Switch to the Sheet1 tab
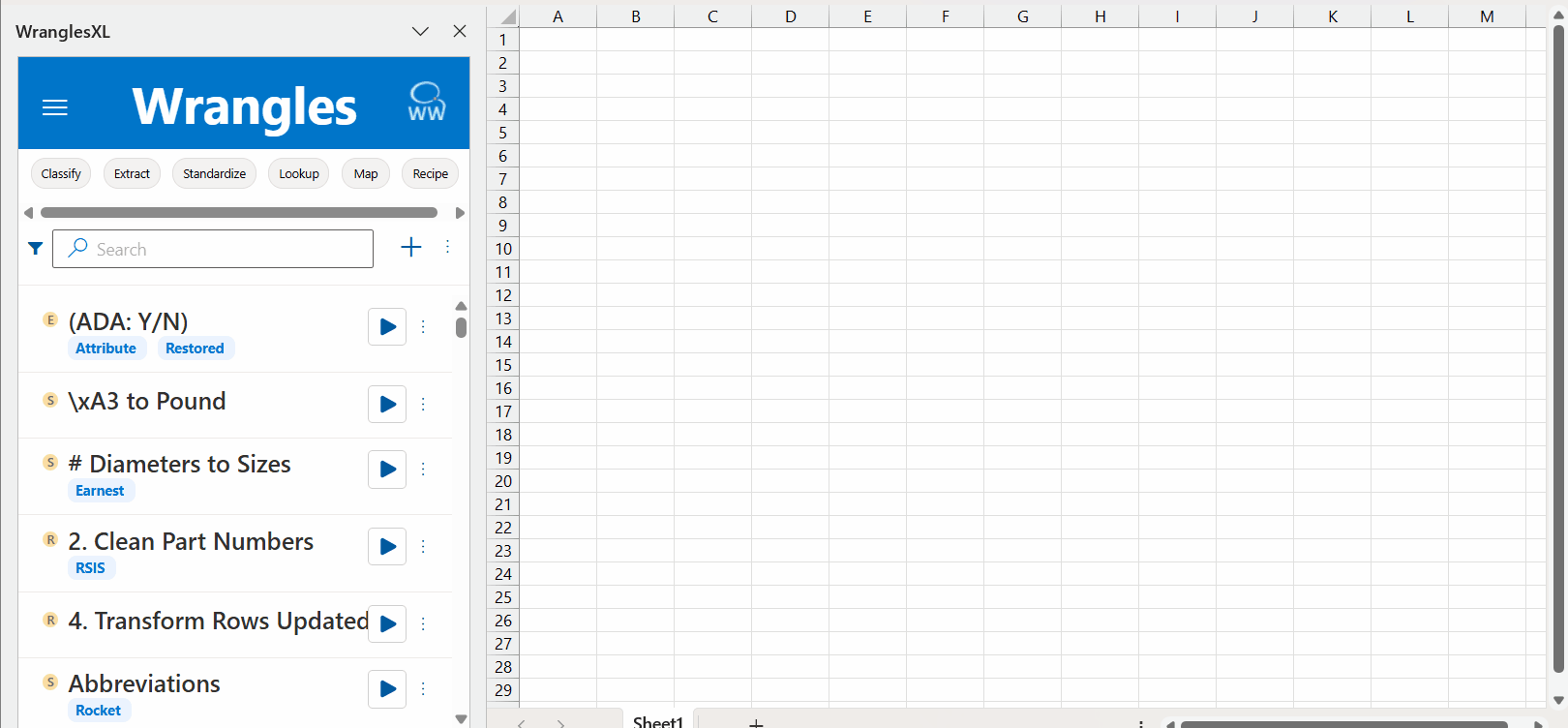This screenshot has width=1568, height=728. coord(658,721)
